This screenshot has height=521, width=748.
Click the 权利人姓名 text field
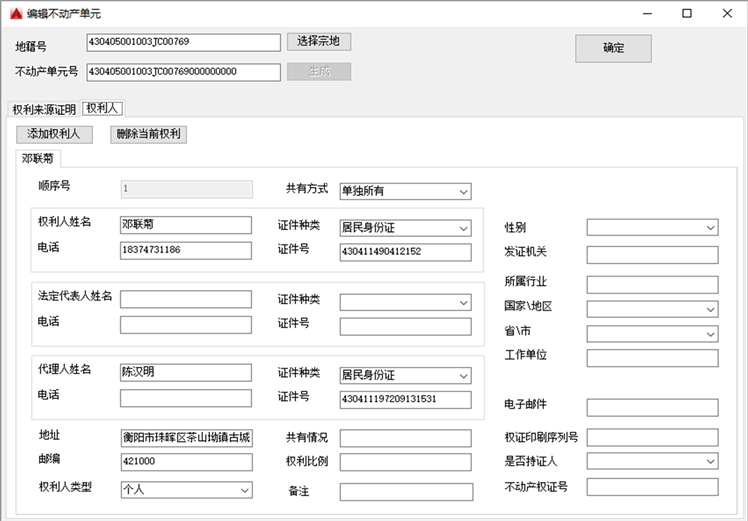(x=186, y=225)
